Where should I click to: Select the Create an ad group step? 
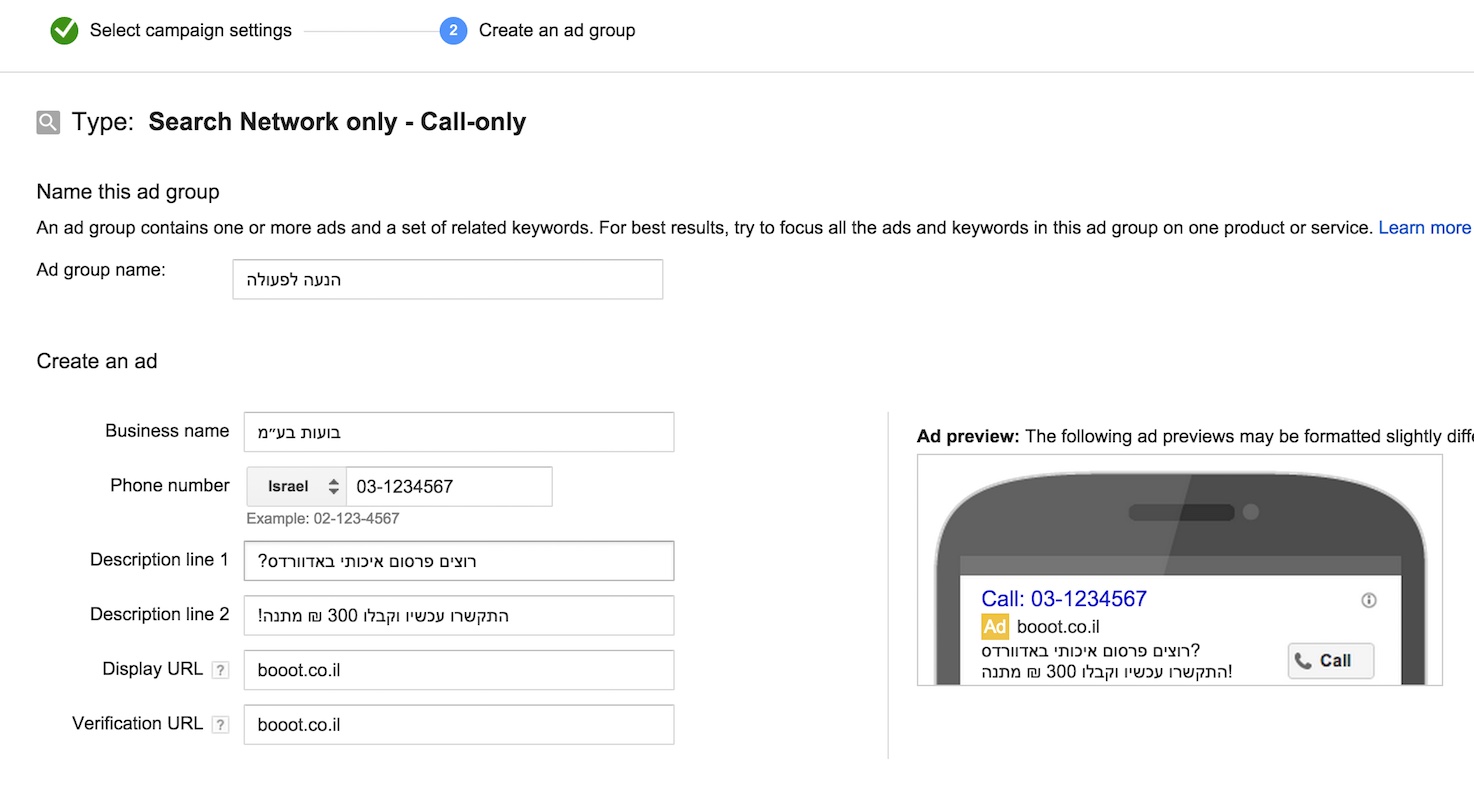click(x=557, y=30)
